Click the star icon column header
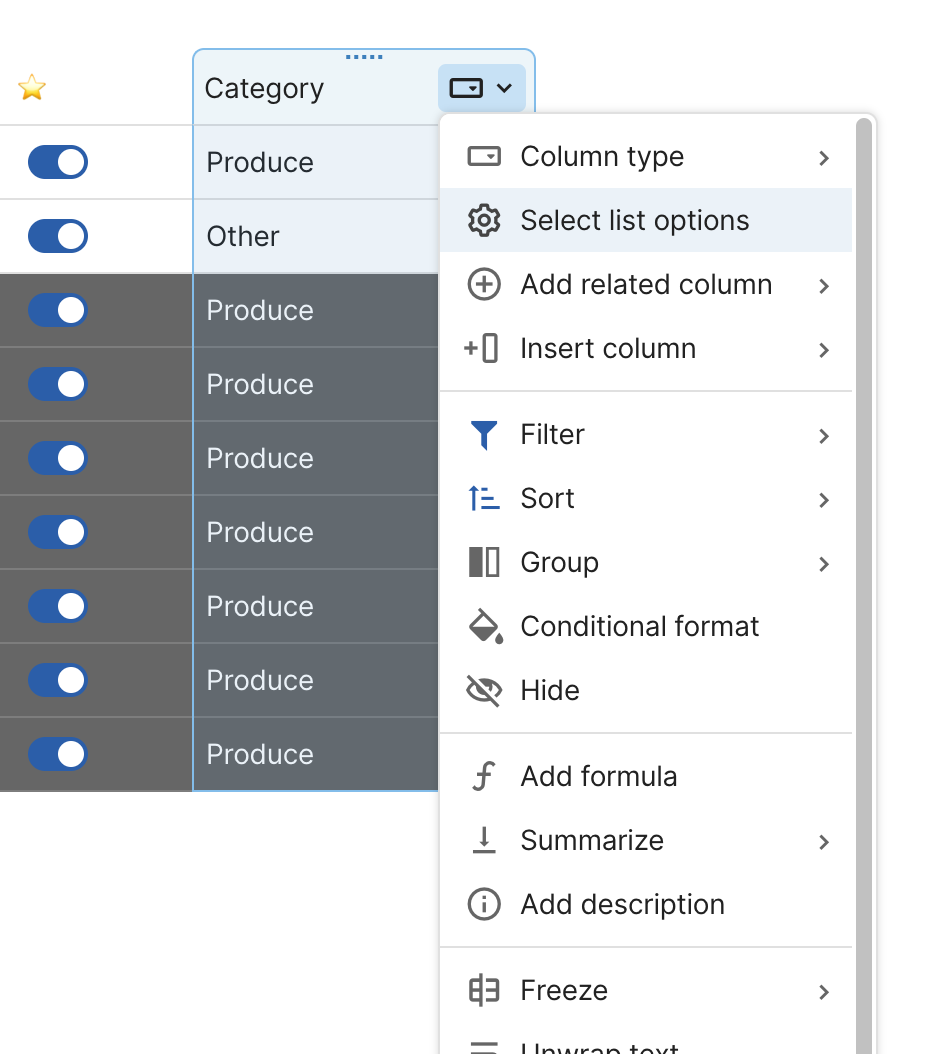Viewport: 928px width, 1054px height. coord(32,88)
